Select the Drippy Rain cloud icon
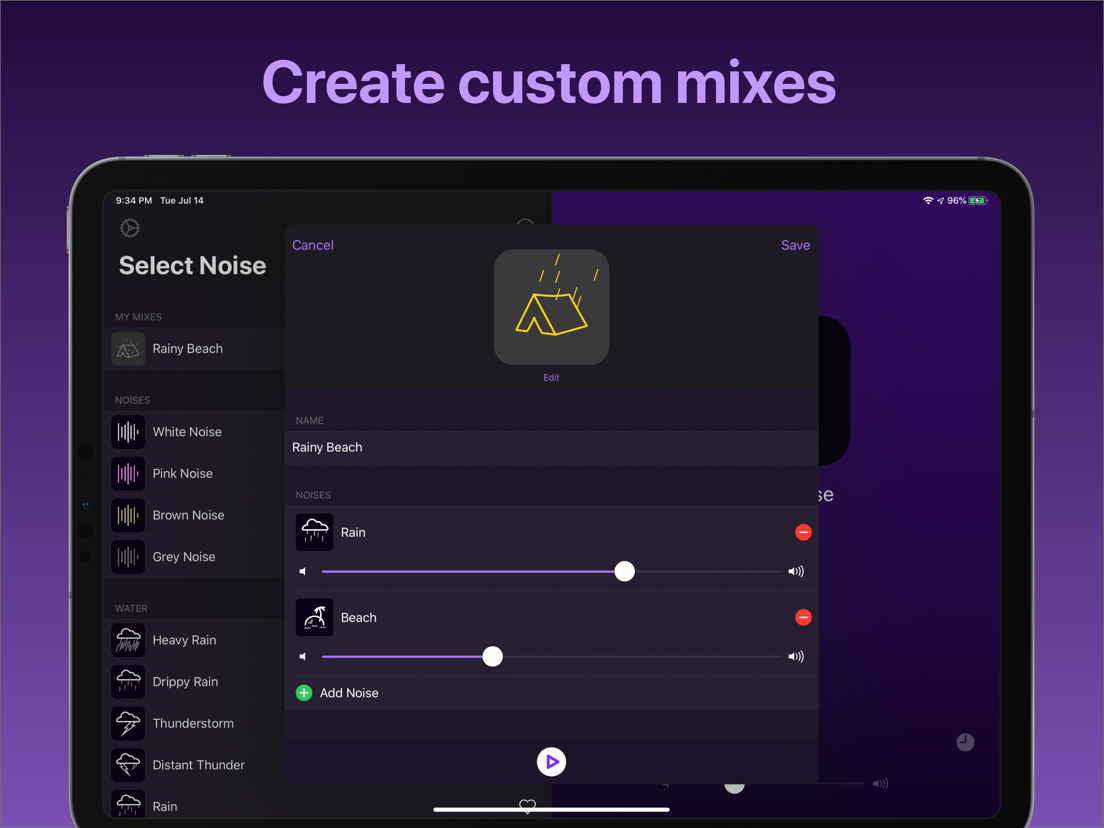Viewport: 1104px width, 828px height. pos(128,682)
